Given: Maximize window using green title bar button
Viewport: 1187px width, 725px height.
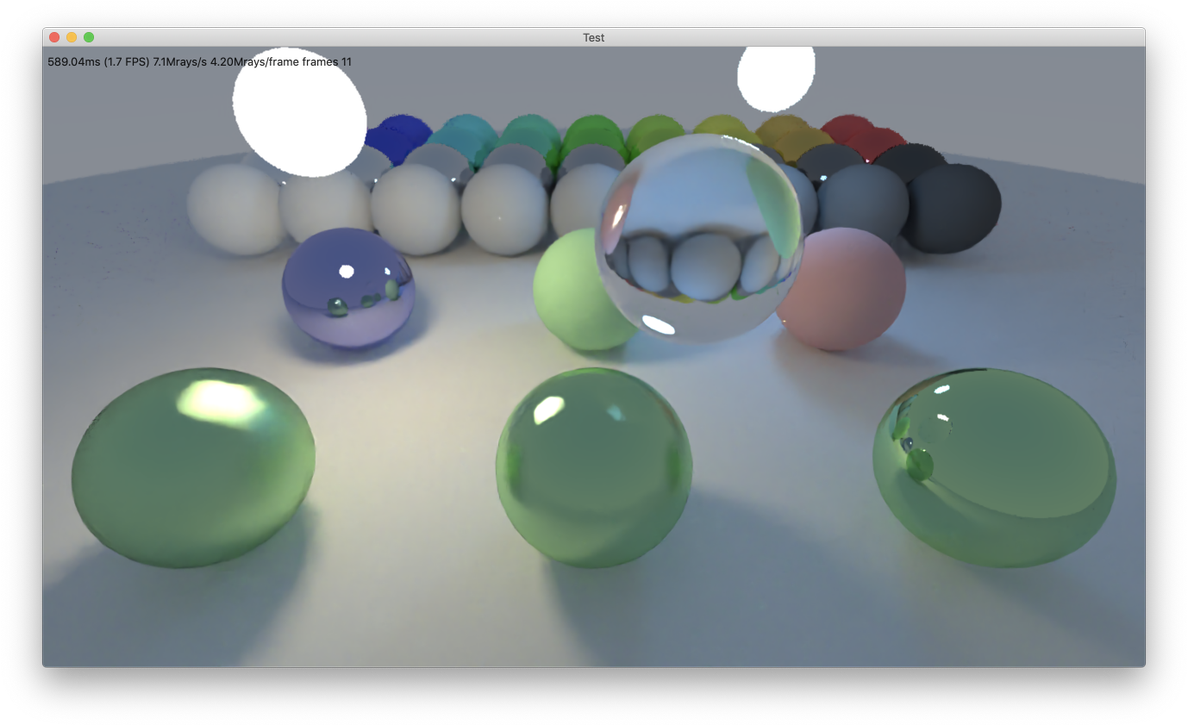Looking at the screenshot, I should pos(89,37).
